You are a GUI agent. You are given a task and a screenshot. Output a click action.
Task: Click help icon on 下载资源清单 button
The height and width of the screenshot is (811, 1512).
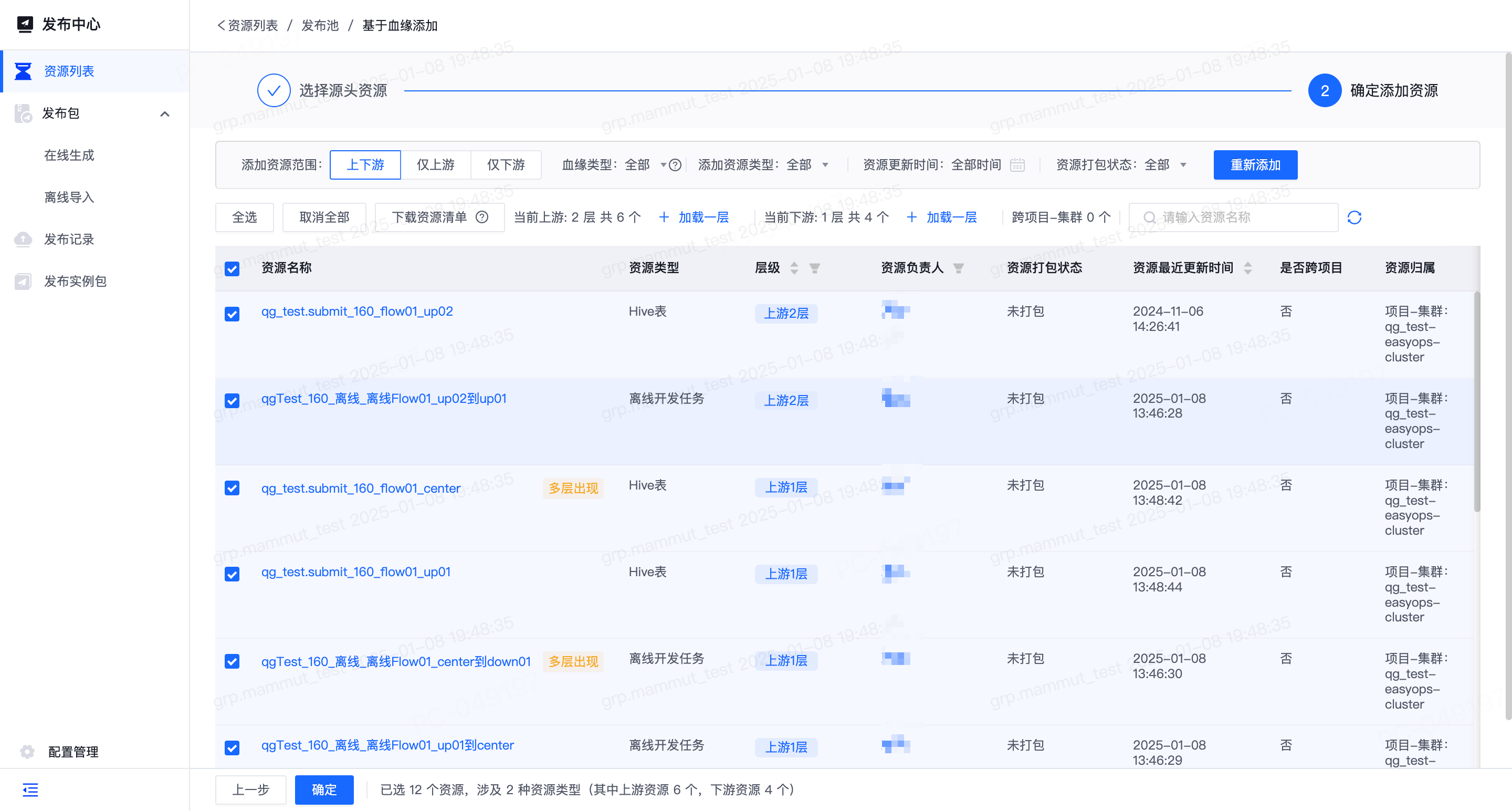(x=482, y=217)
